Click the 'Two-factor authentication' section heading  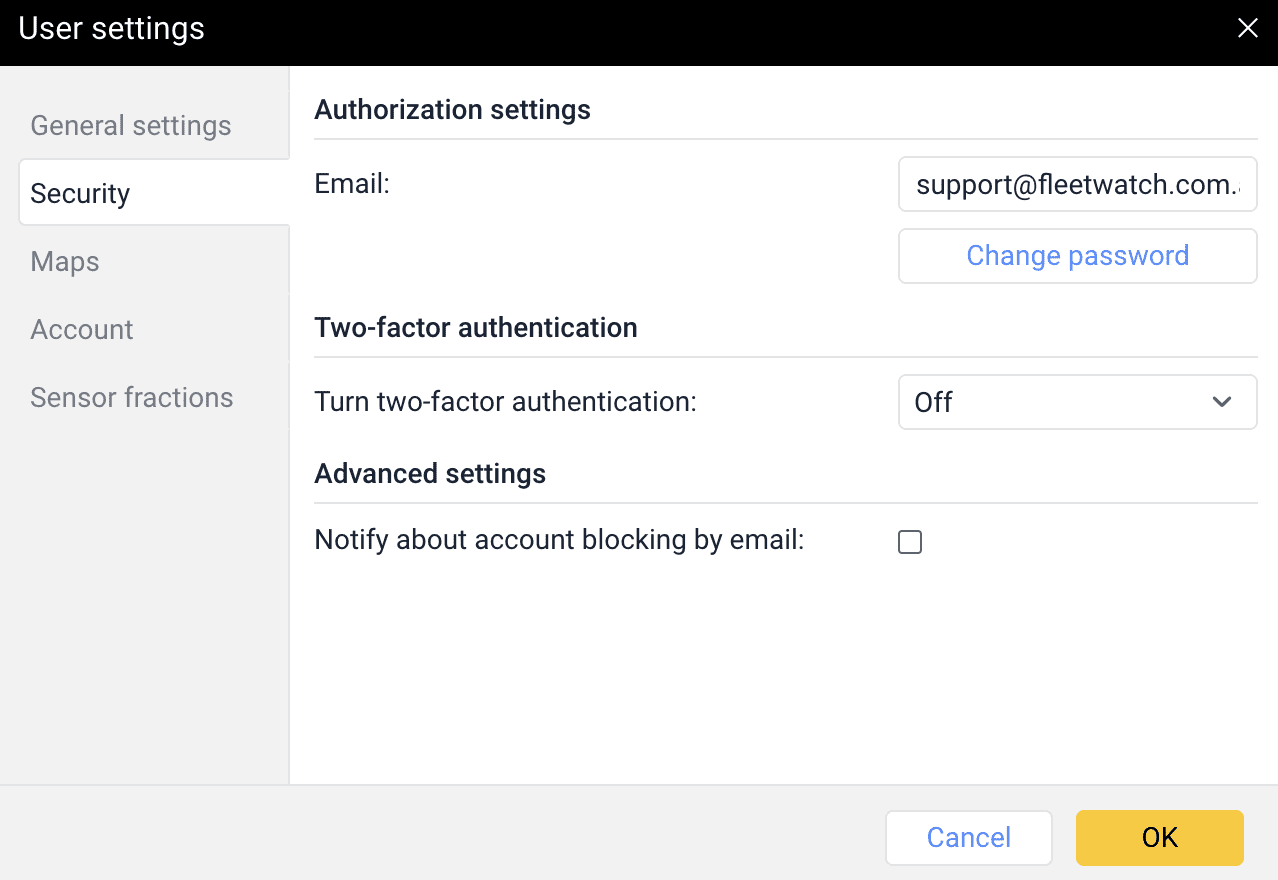pyautogui.click(x=475, y=328)
